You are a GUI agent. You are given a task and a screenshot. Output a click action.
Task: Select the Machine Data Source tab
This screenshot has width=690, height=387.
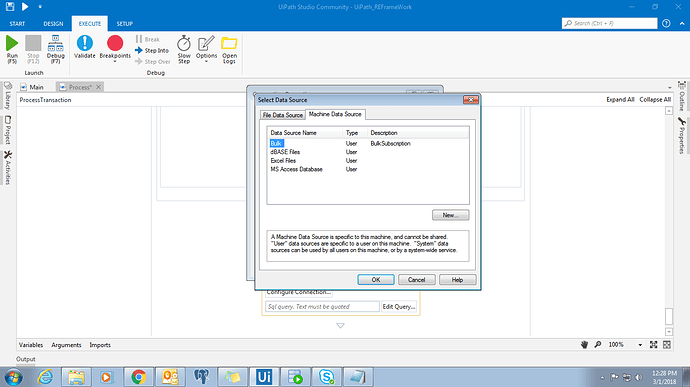[x=335, y=114]
